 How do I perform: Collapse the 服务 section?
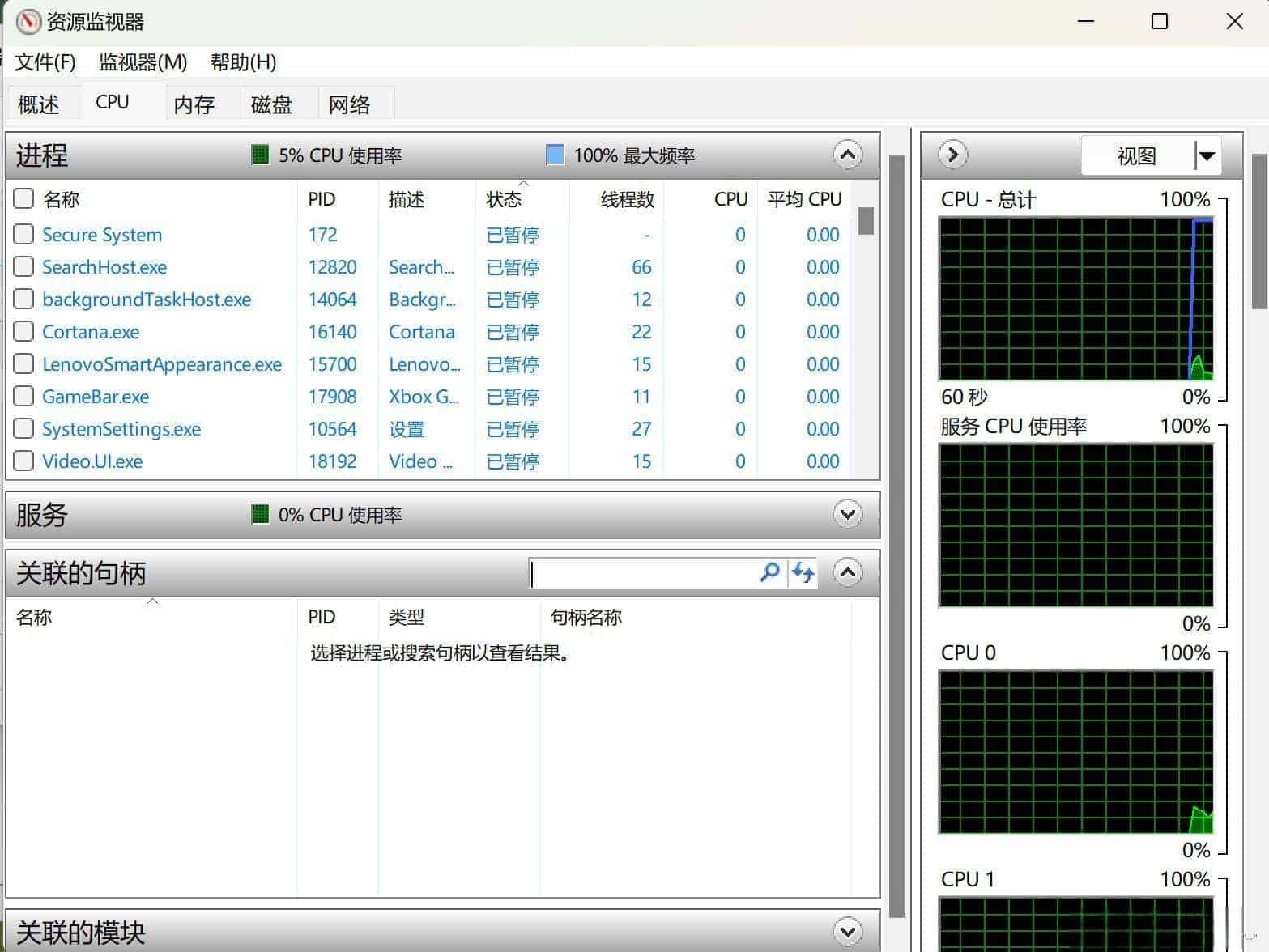click(847, 514)
